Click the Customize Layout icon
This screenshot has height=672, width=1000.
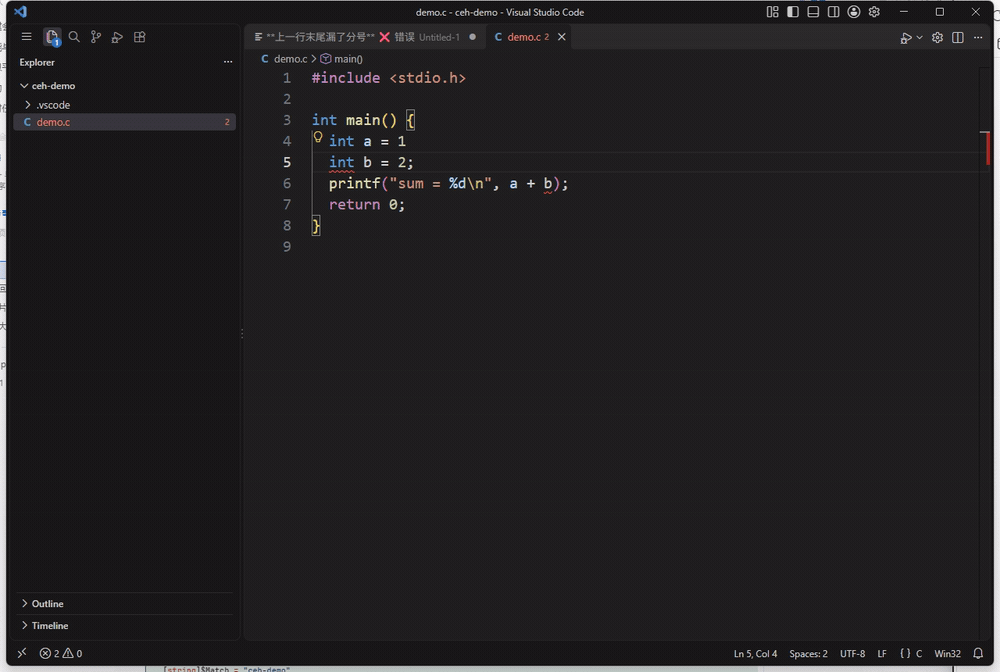[x=772, y=12]
